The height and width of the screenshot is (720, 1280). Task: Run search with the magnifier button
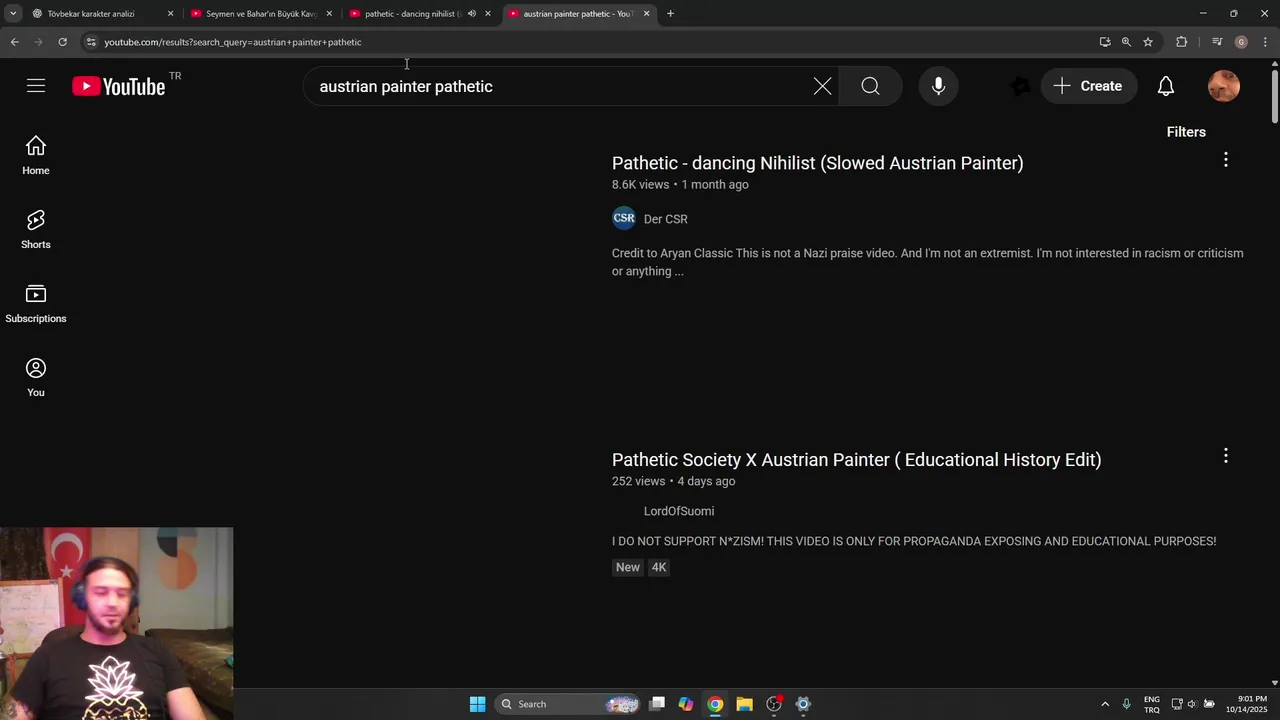(870, 86)
